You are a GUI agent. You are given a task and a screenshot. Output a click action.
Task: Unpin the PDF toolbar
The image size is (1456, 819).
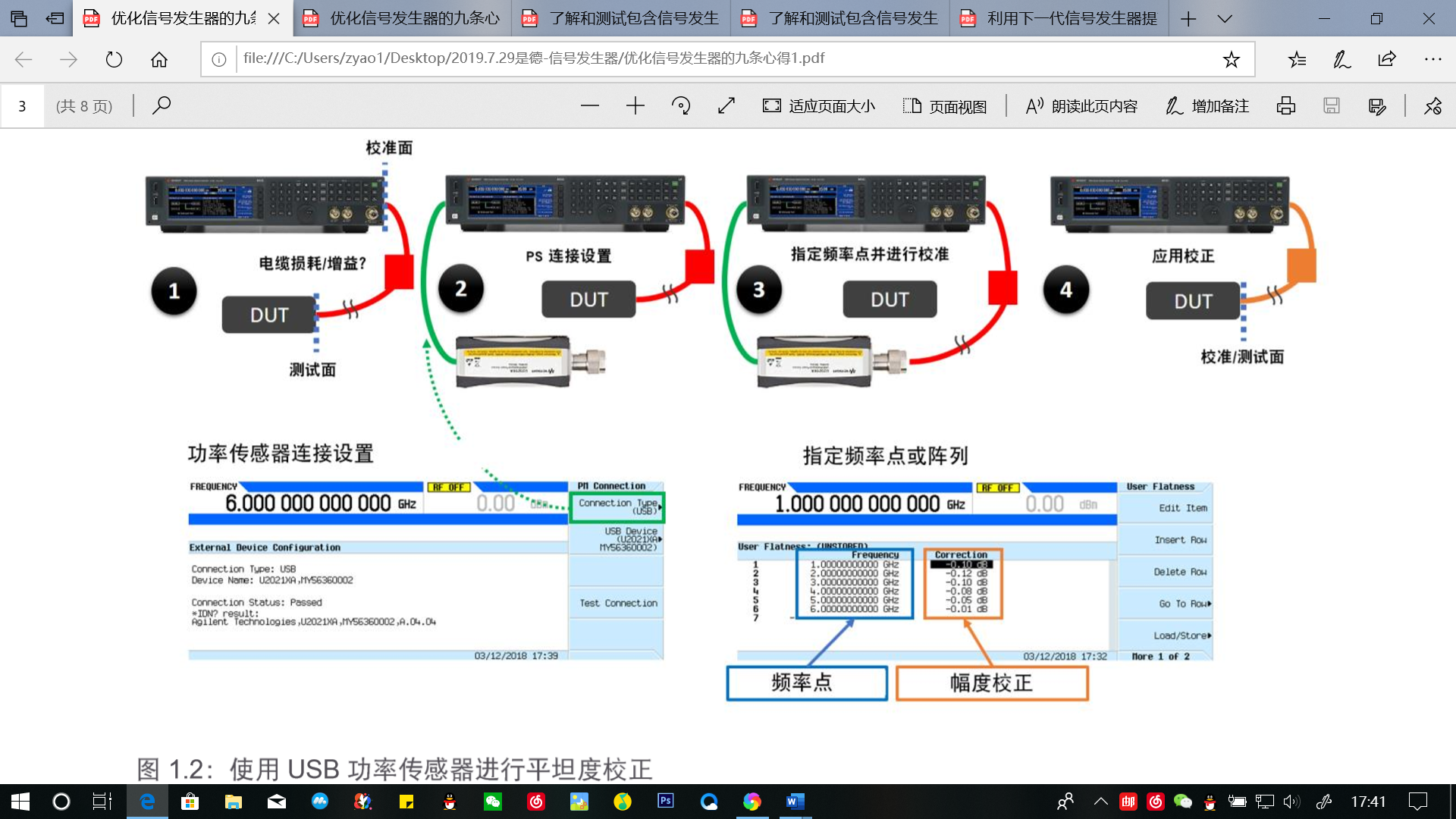(1432, 106)
